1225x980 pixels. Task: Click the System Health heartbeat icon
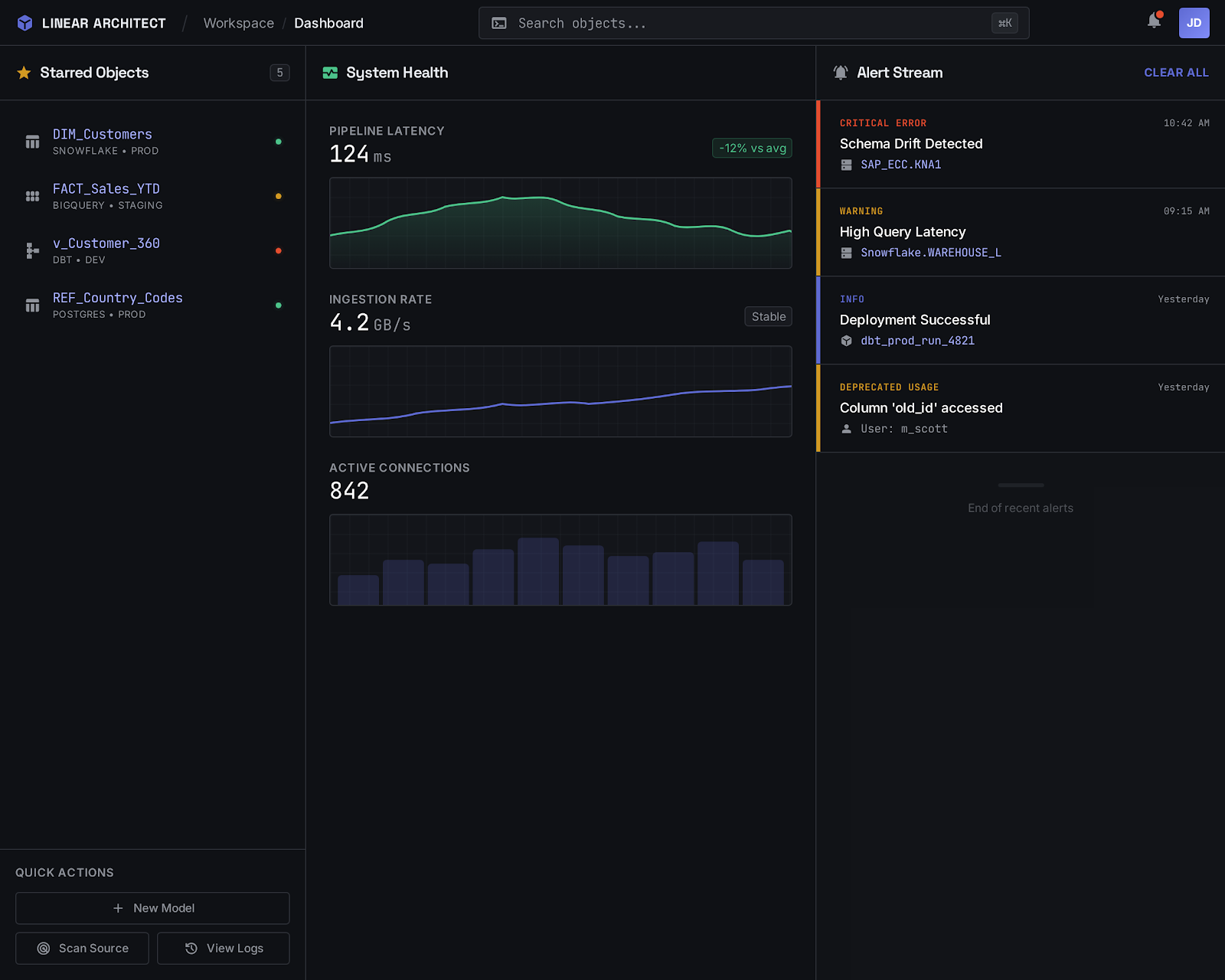tap(330, 73)
